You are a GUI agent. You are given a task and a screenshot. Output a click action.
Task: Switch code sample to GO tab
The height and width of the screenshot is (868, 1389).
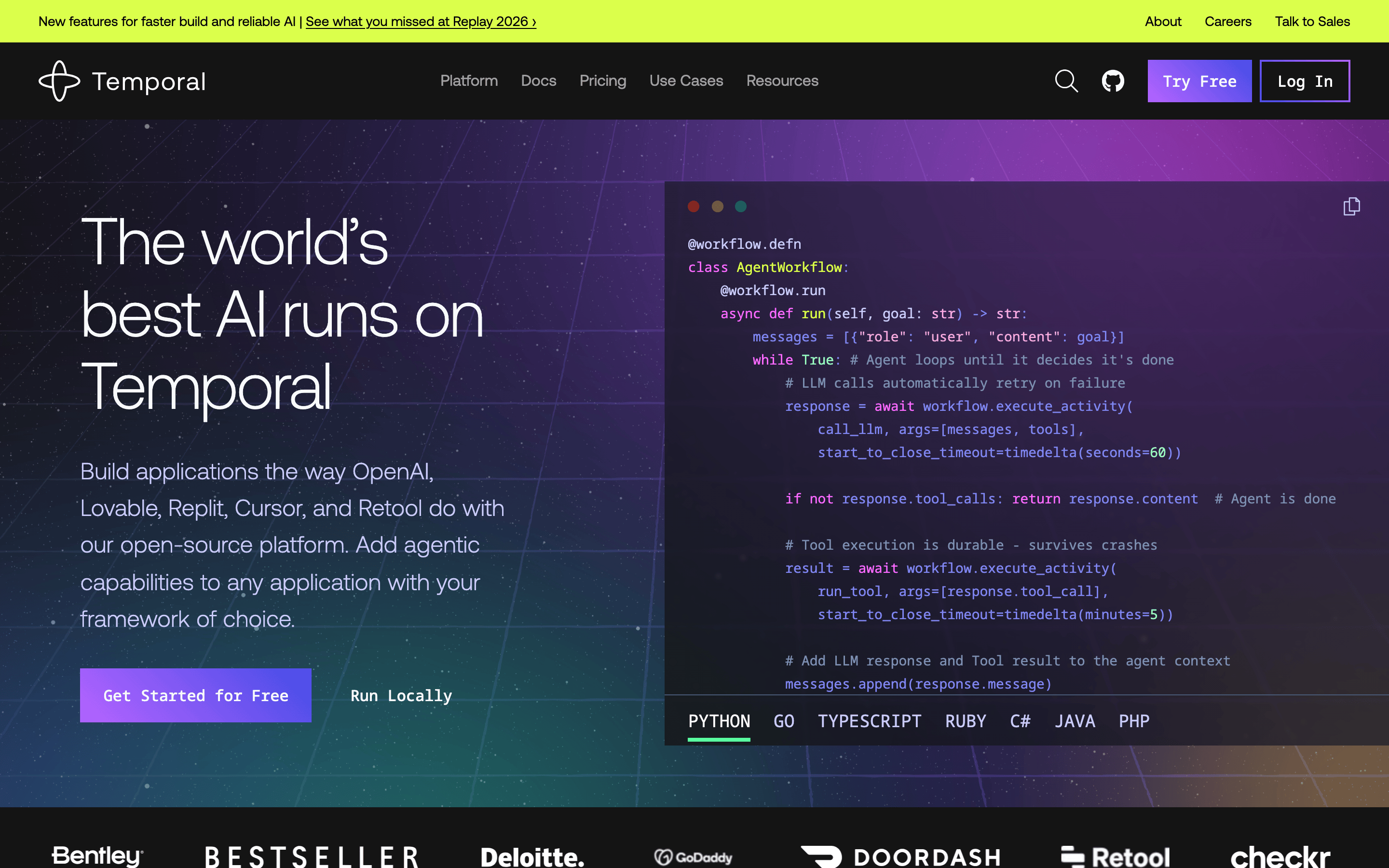point(783,721)
